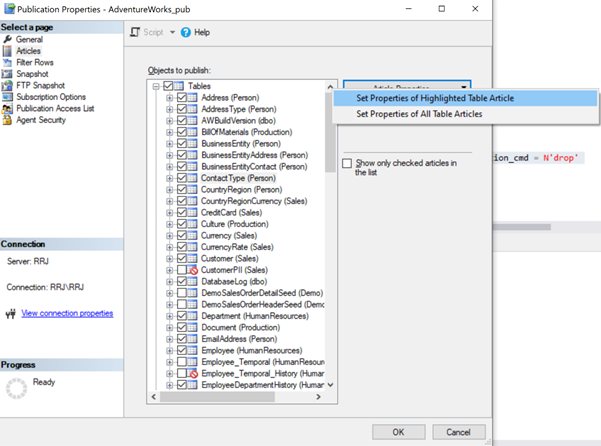Click table icon for Address (Person)
This screenshot has width=601, height=446.
pyautogui.click(x=192, y=98)
